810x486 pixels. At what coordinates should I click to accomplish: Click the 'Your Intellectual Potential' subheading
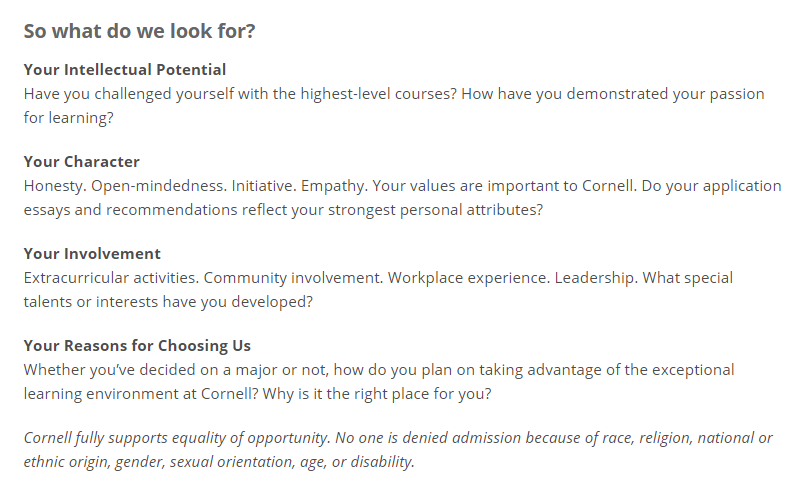pos(125,70)
